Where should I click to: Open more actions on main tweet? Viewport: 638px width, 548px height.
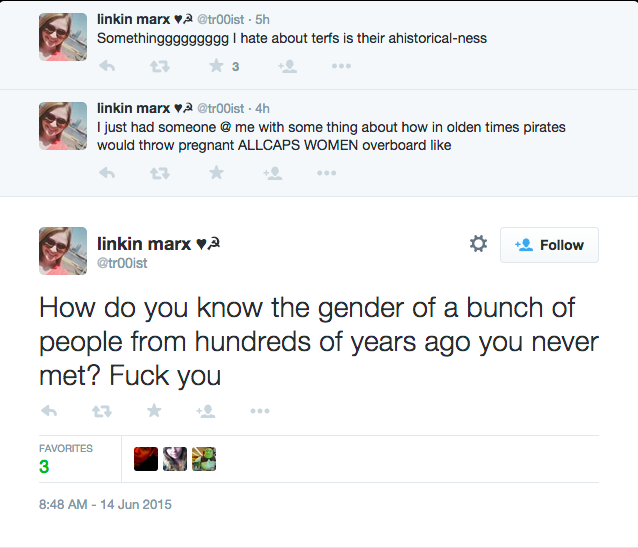point(260,411)
